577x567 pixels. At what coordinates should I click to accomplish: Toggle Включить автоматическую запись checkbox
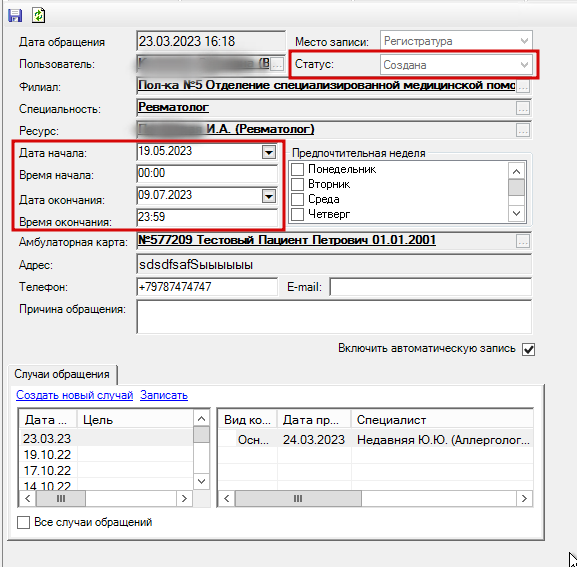[528, 349]
